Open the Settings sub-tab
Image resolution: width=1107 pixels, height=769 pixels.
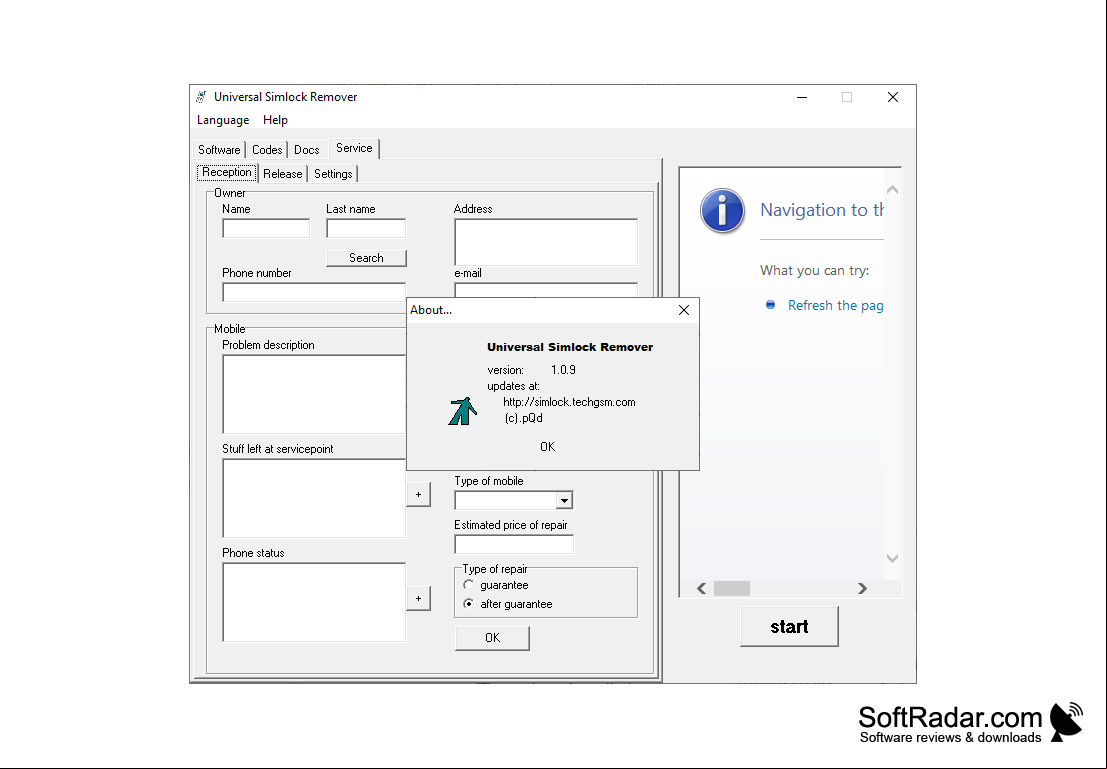(x=333, y=174)
